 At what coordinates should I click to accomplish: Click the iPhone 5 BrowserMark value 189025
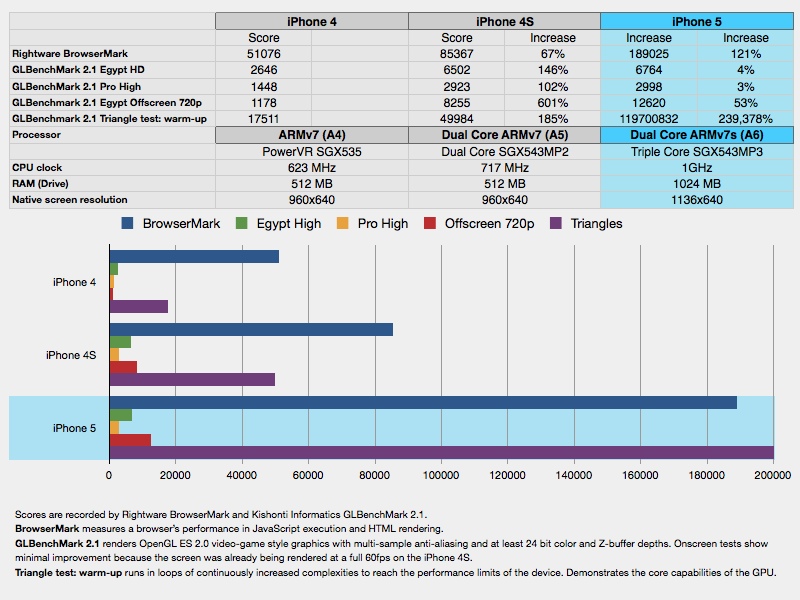pos(648,54)
